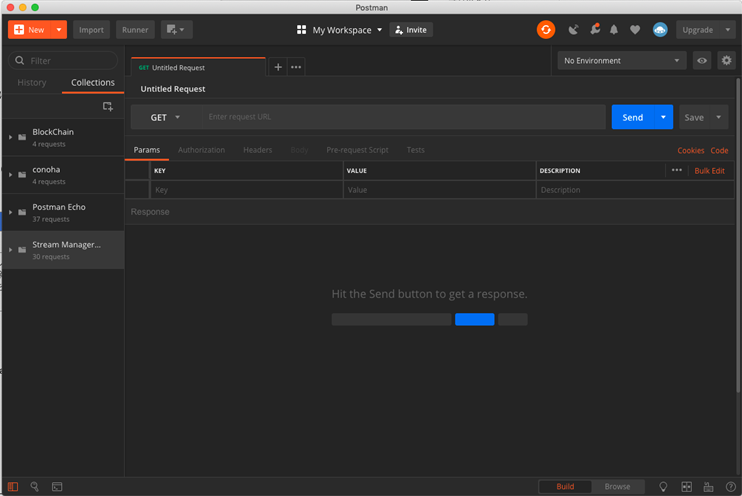Toggle sidebar icon in bottom status bar
Screen dimensions: 742x496
(x=13, y=487)
